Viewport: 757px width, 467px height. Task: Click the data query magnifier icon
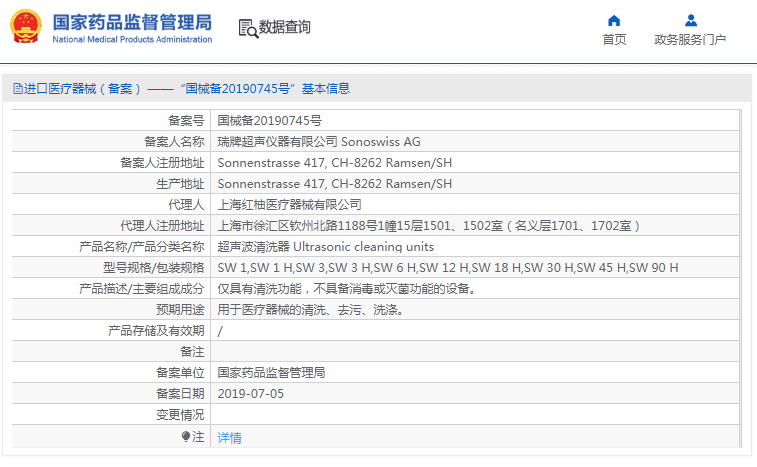click(248, 28)
